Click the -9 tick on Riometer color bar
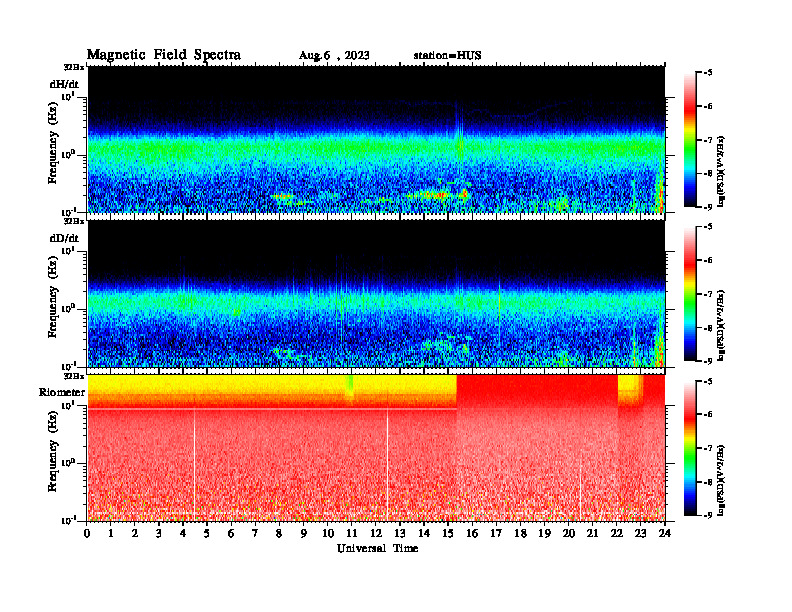The width and height of the screenshot is (792, 612). click(708, 515)
